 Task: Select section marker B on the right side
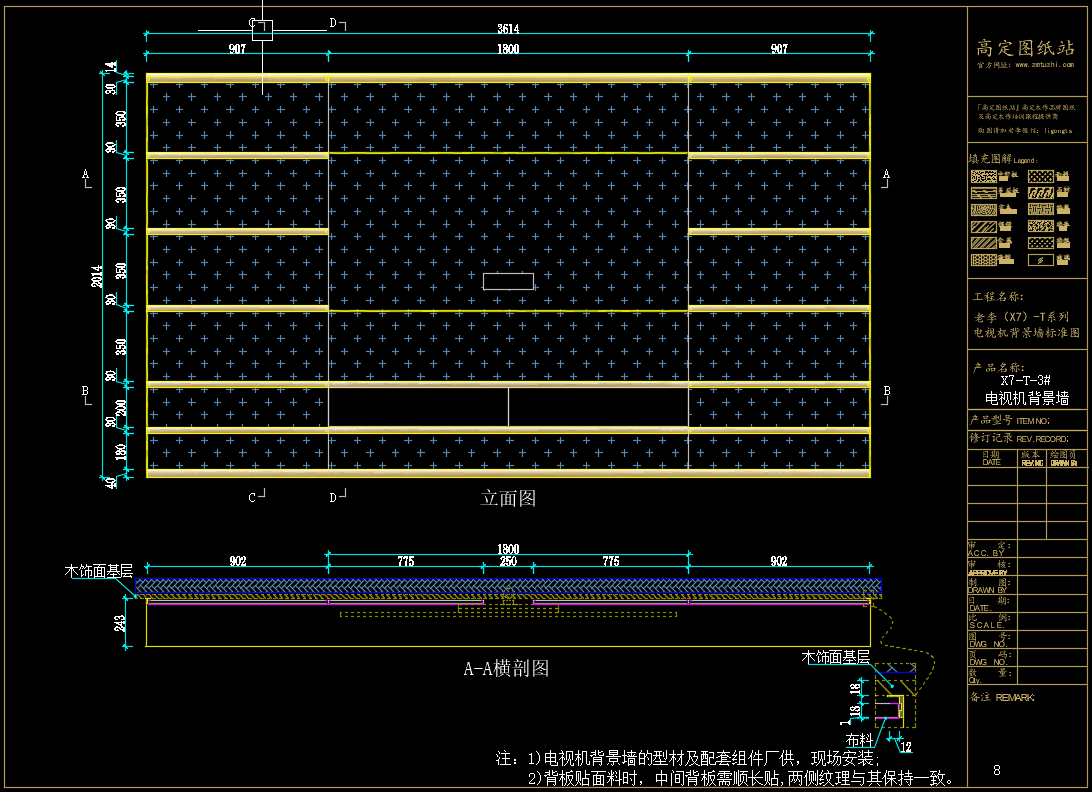click(x=886, y=390)
